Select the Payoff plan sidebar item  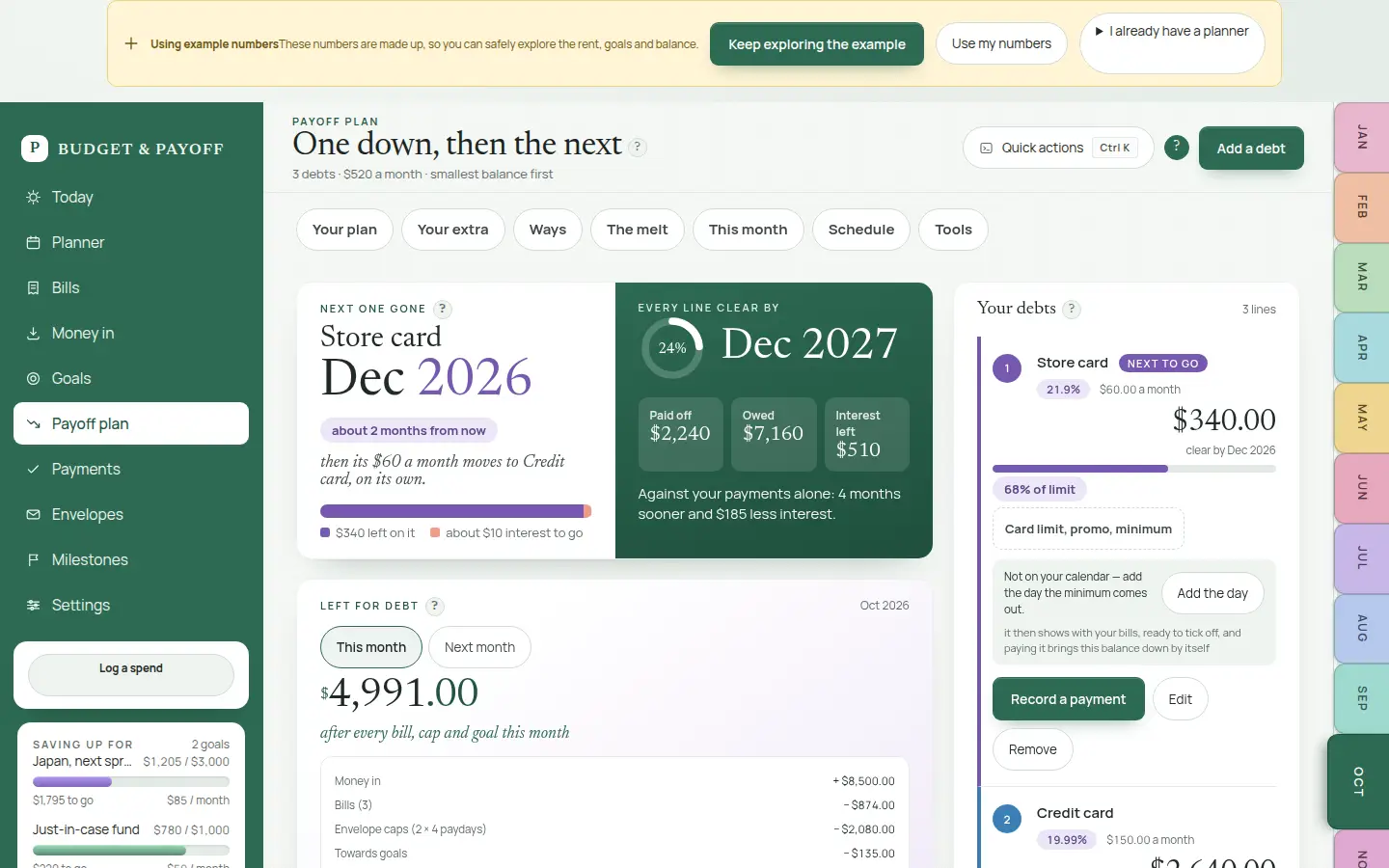pos(131,423)
